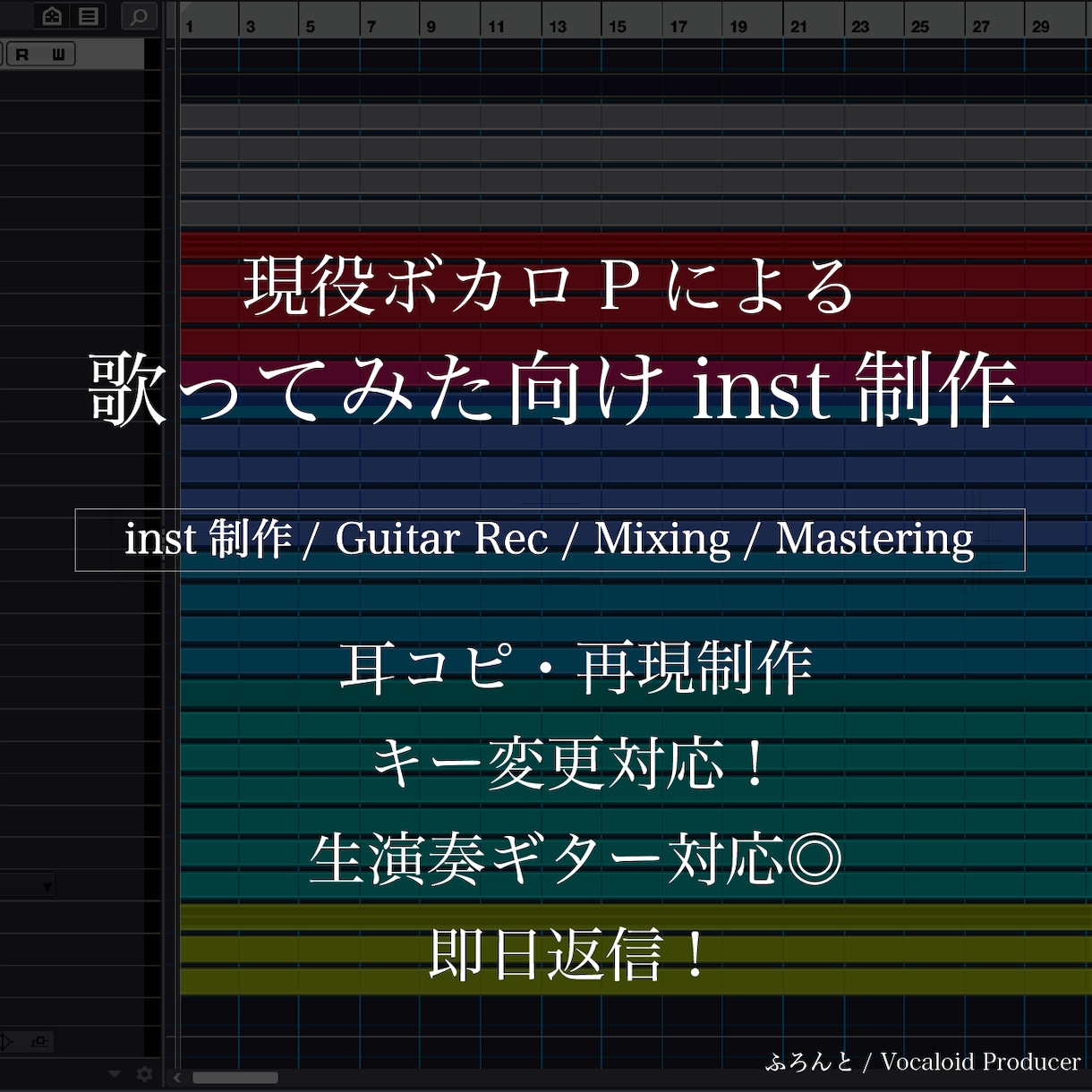The image size is (1092, 1092).
Task: Click bar 29 on the ruler
Action: (x=1040, y=27)
